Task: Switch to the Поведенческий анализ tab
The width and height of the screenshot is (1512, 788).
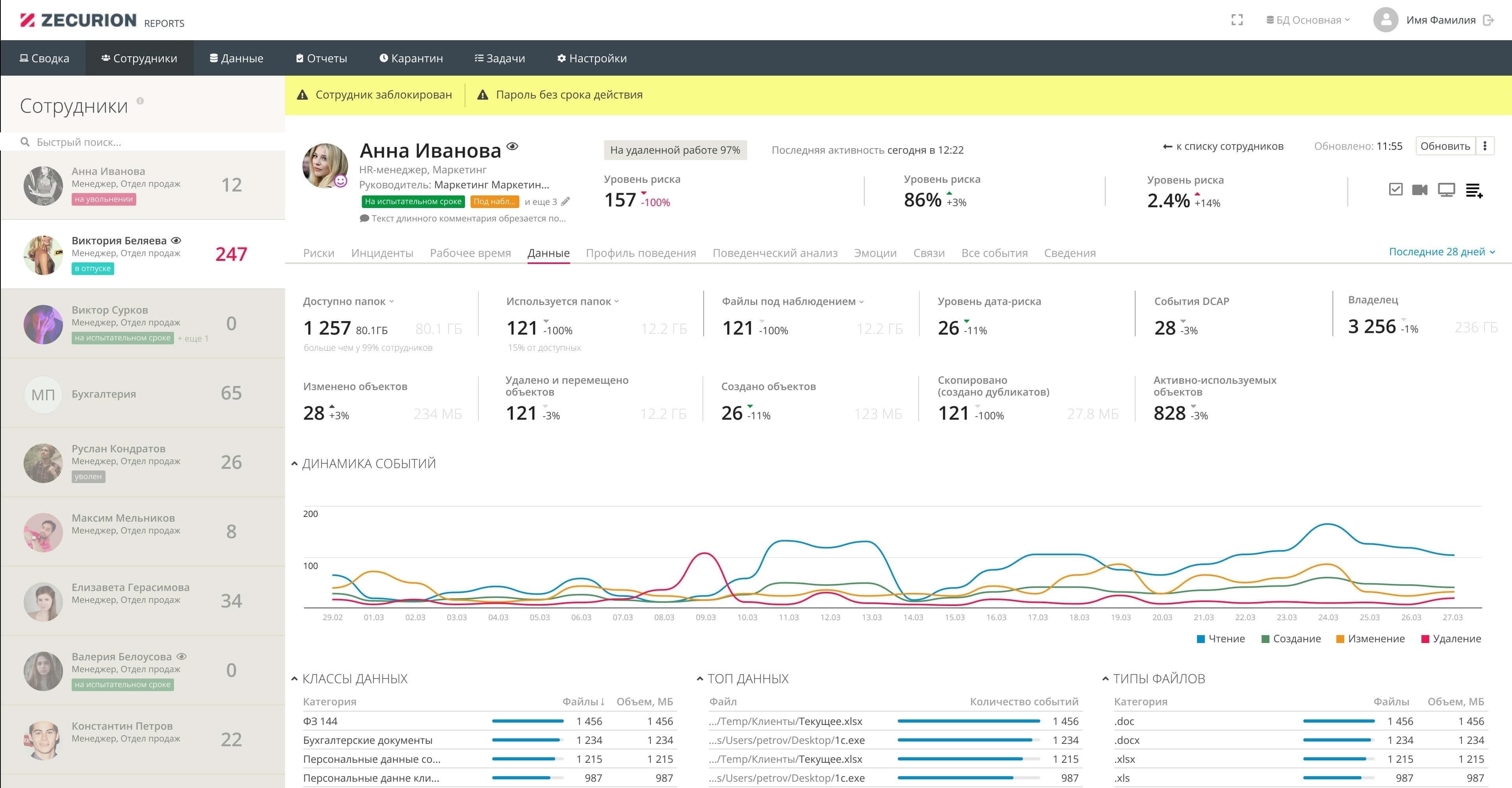Action: [775, 253]
